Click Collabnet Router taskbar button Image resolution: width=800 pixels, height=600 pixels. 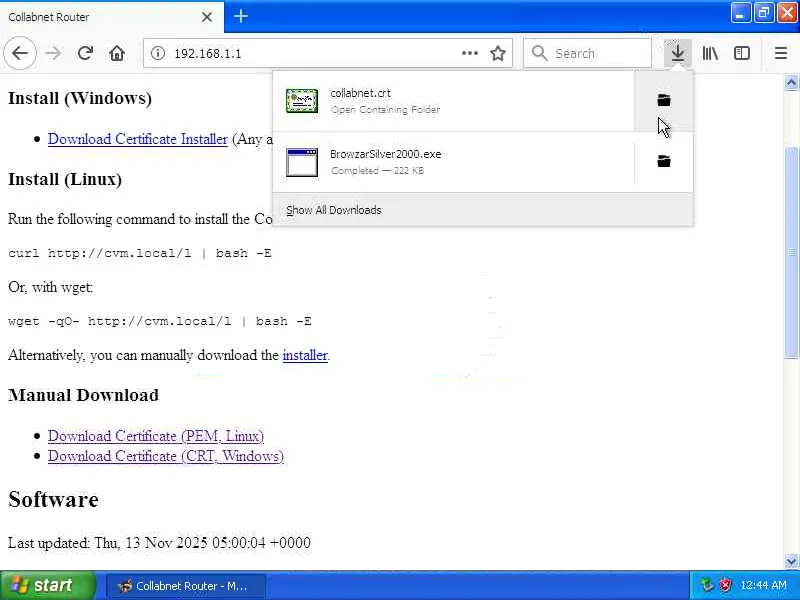pyautogui.click(x=186, y=586)
